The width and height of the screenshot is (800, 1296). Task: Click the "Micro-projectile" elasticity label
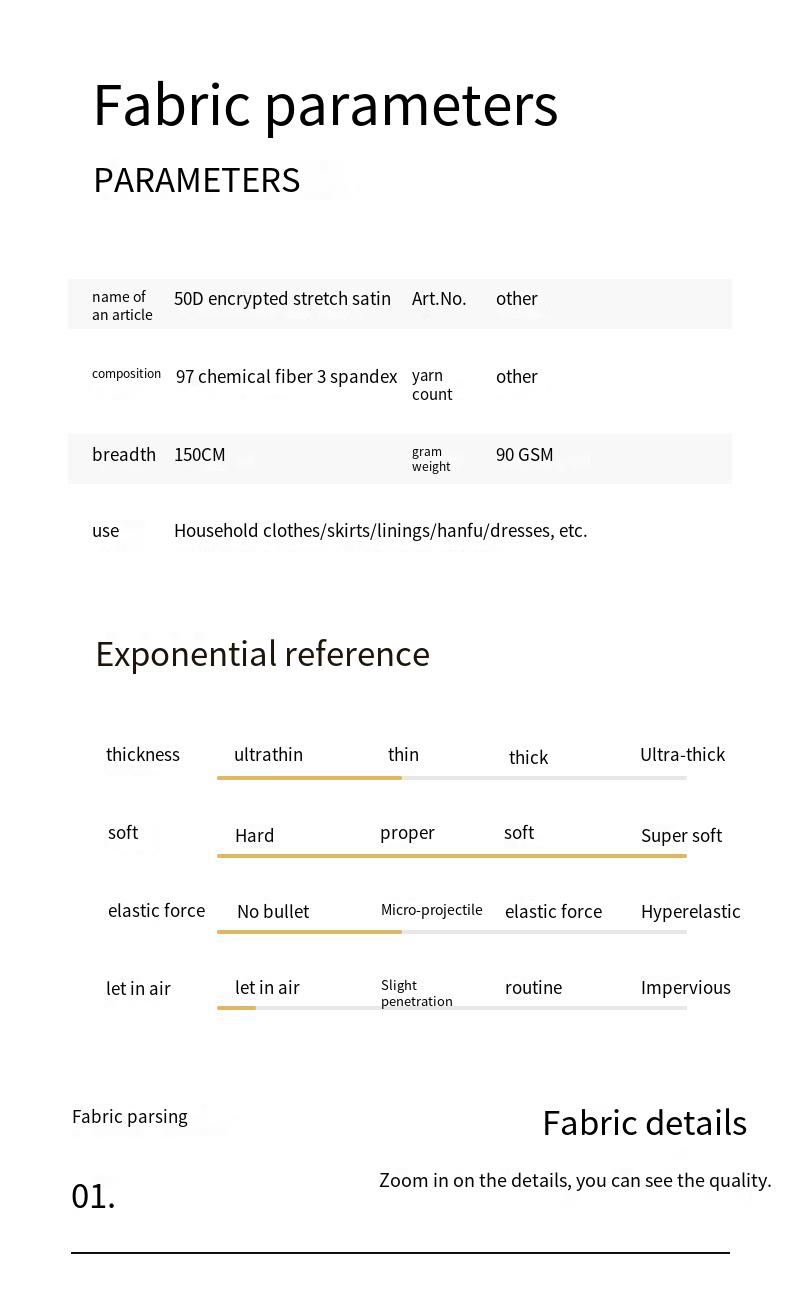431,910
